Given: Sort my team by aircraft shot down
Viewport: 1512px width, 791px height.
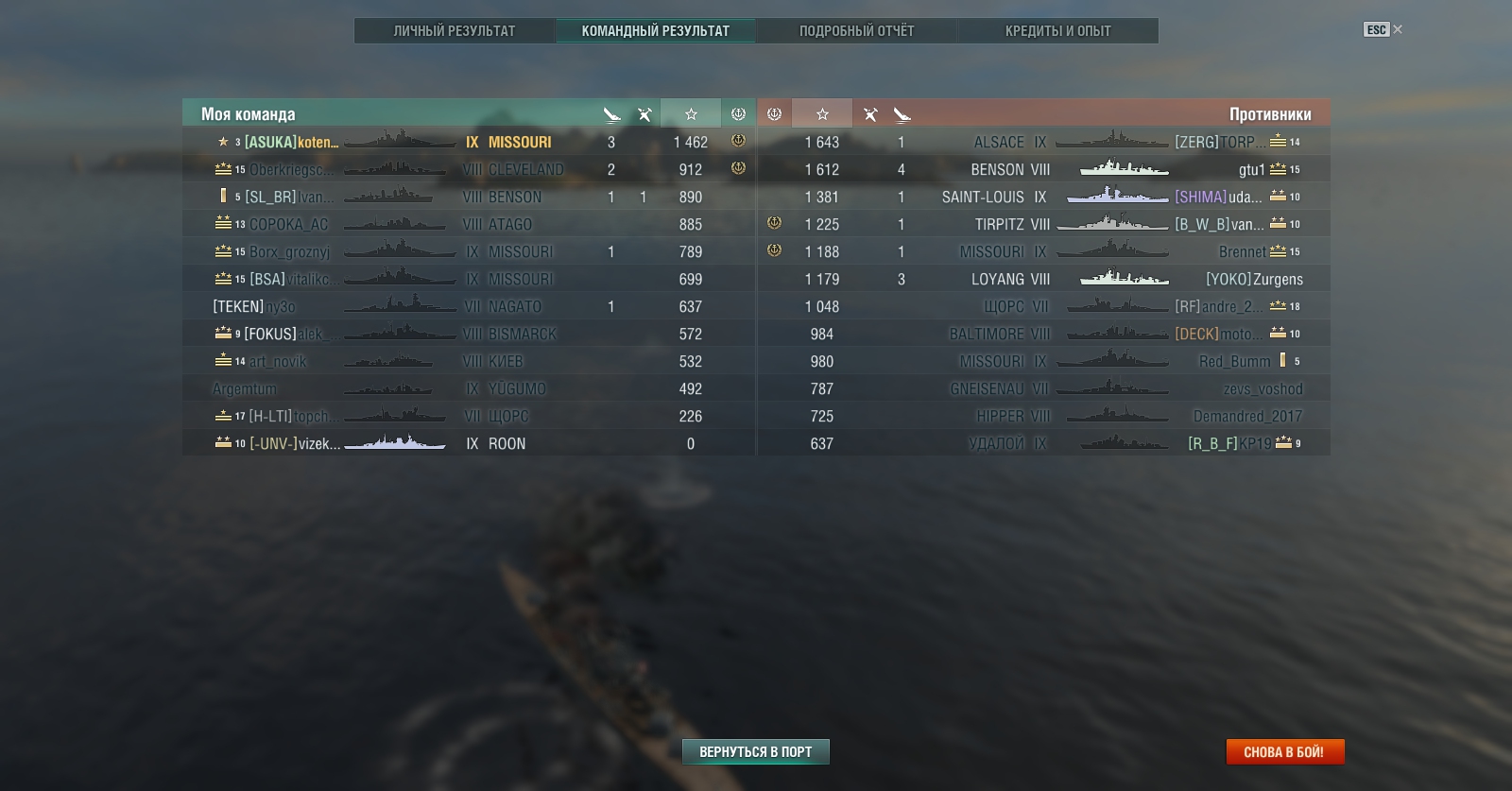Looking at the screenshot, I should point(644,114).
